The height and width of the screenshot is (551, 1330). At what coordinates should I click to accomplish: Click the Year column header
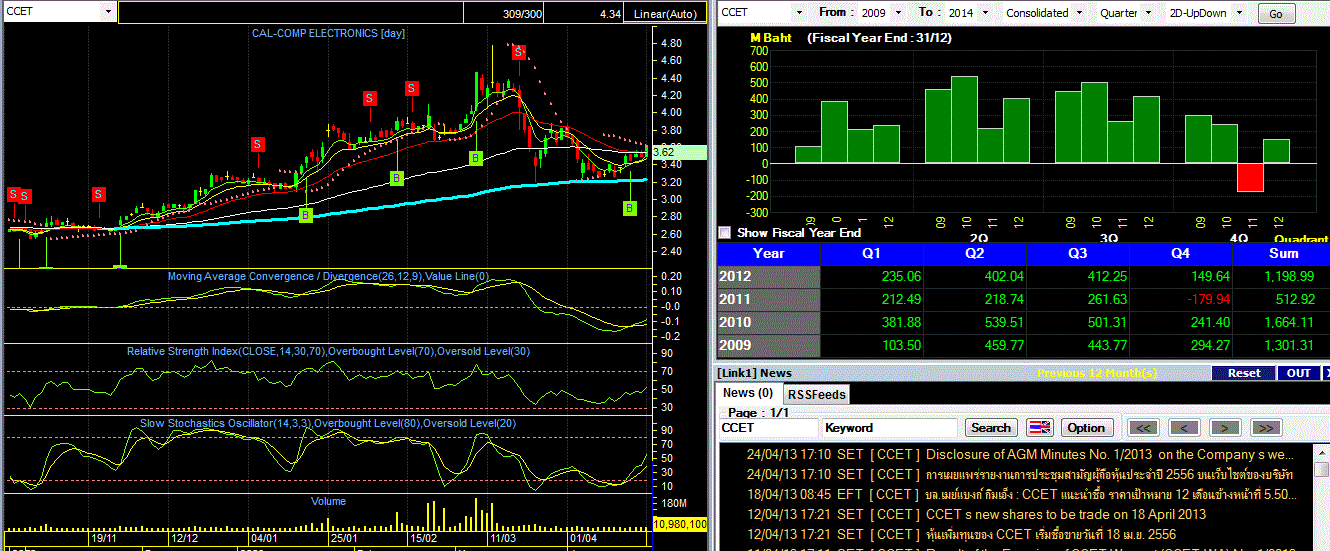pyautogui.click(x=768, y=253)
